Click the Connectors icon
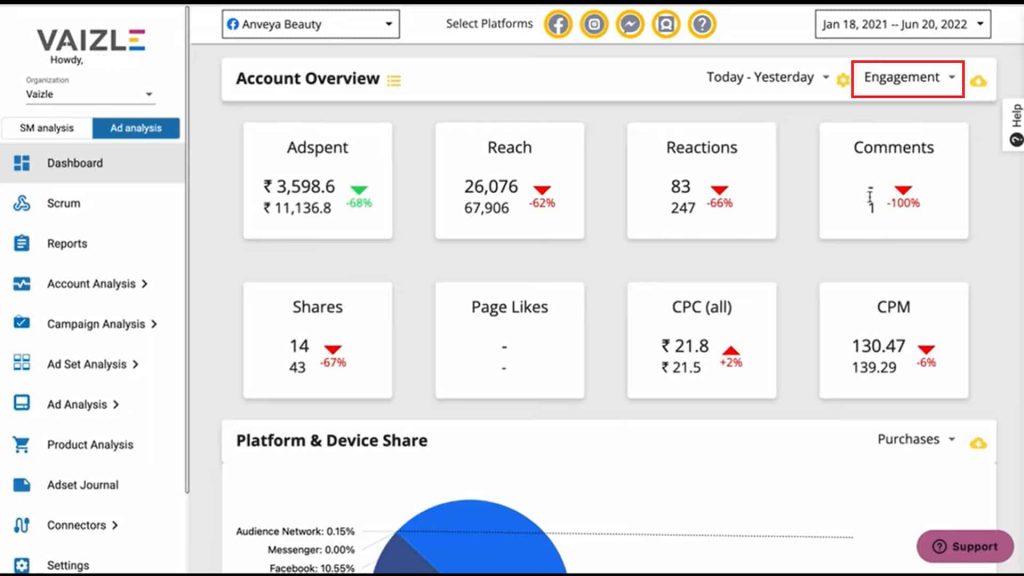 click(22, 525)
